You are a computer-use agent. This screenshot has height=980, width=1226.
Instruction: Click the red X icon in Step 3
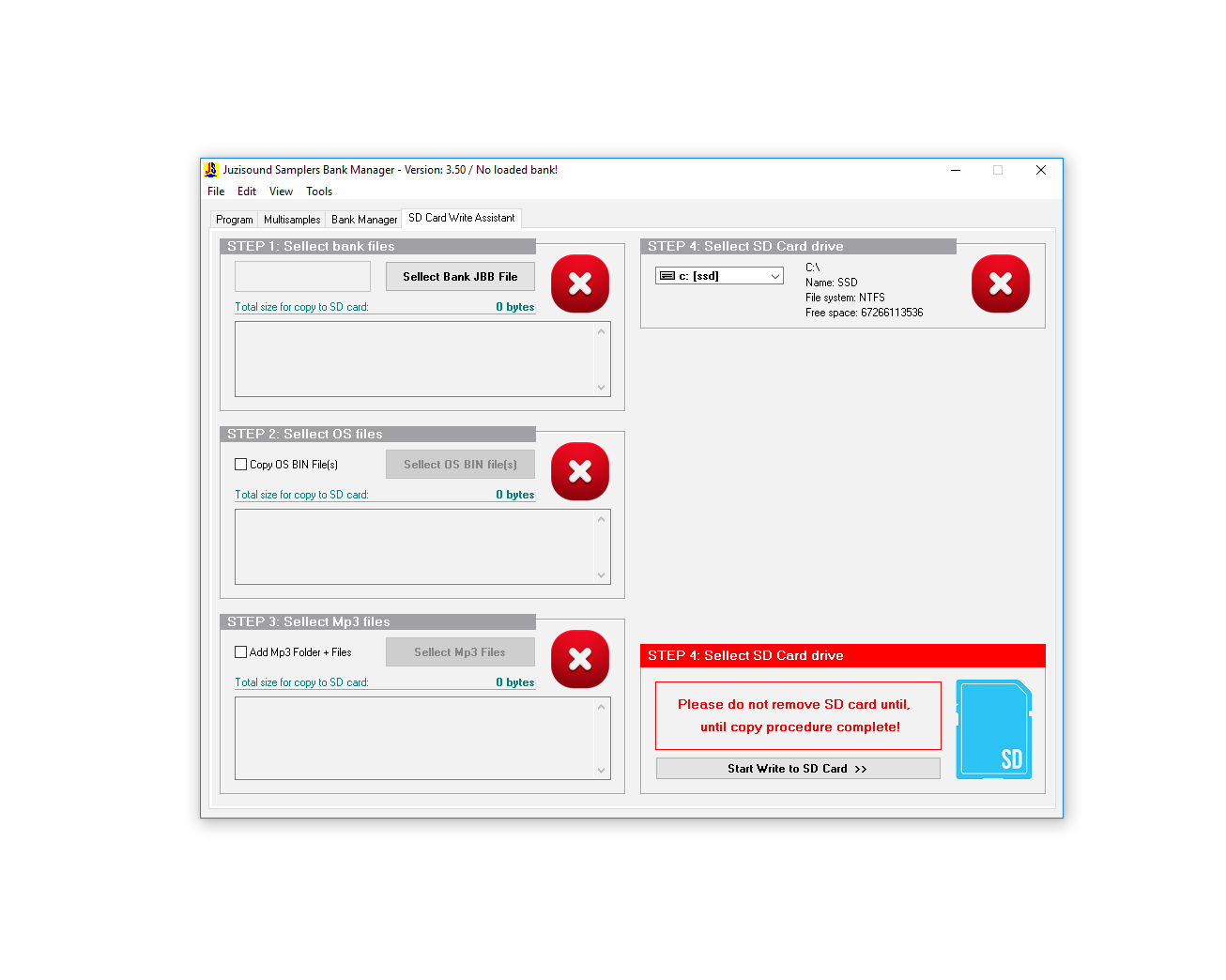point(579,659)
